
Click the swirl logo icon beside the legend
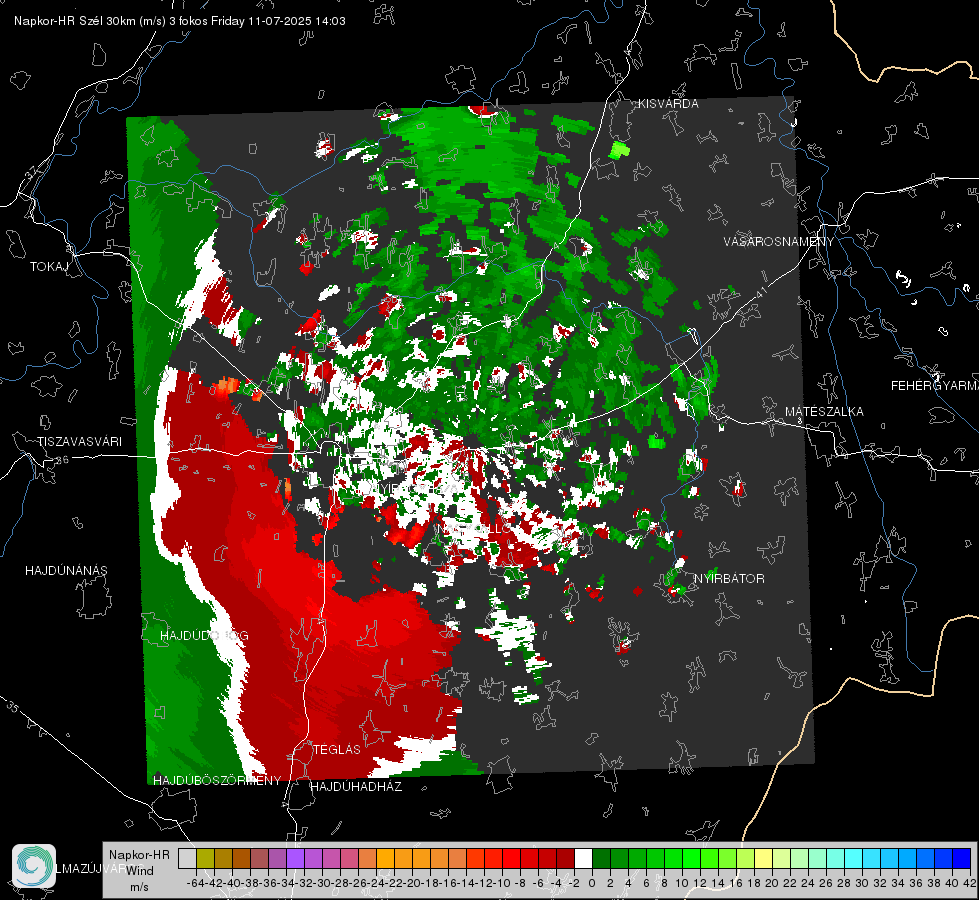pos(34,866)
